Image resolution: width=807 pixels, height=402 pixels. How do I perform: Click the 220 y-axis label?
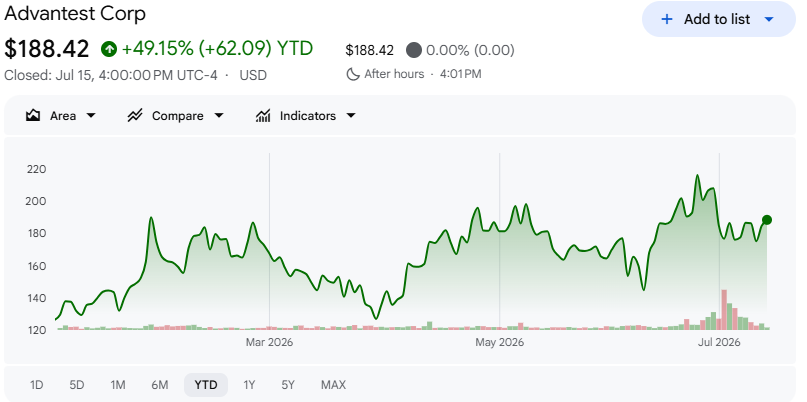pyautogui.click(x=37, y=169)
